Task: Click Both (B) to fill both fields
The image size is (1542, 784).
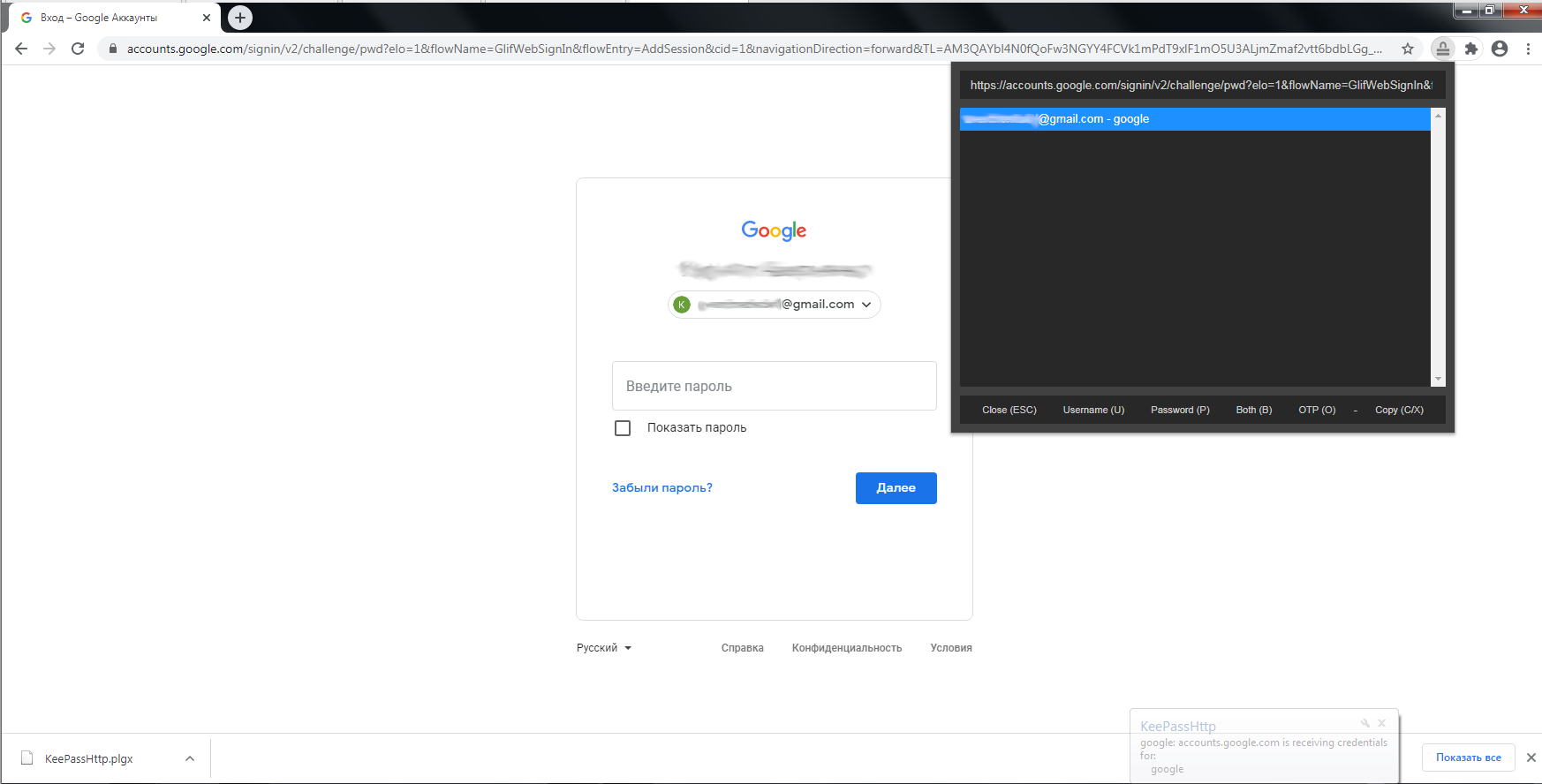Action: 1254,410
